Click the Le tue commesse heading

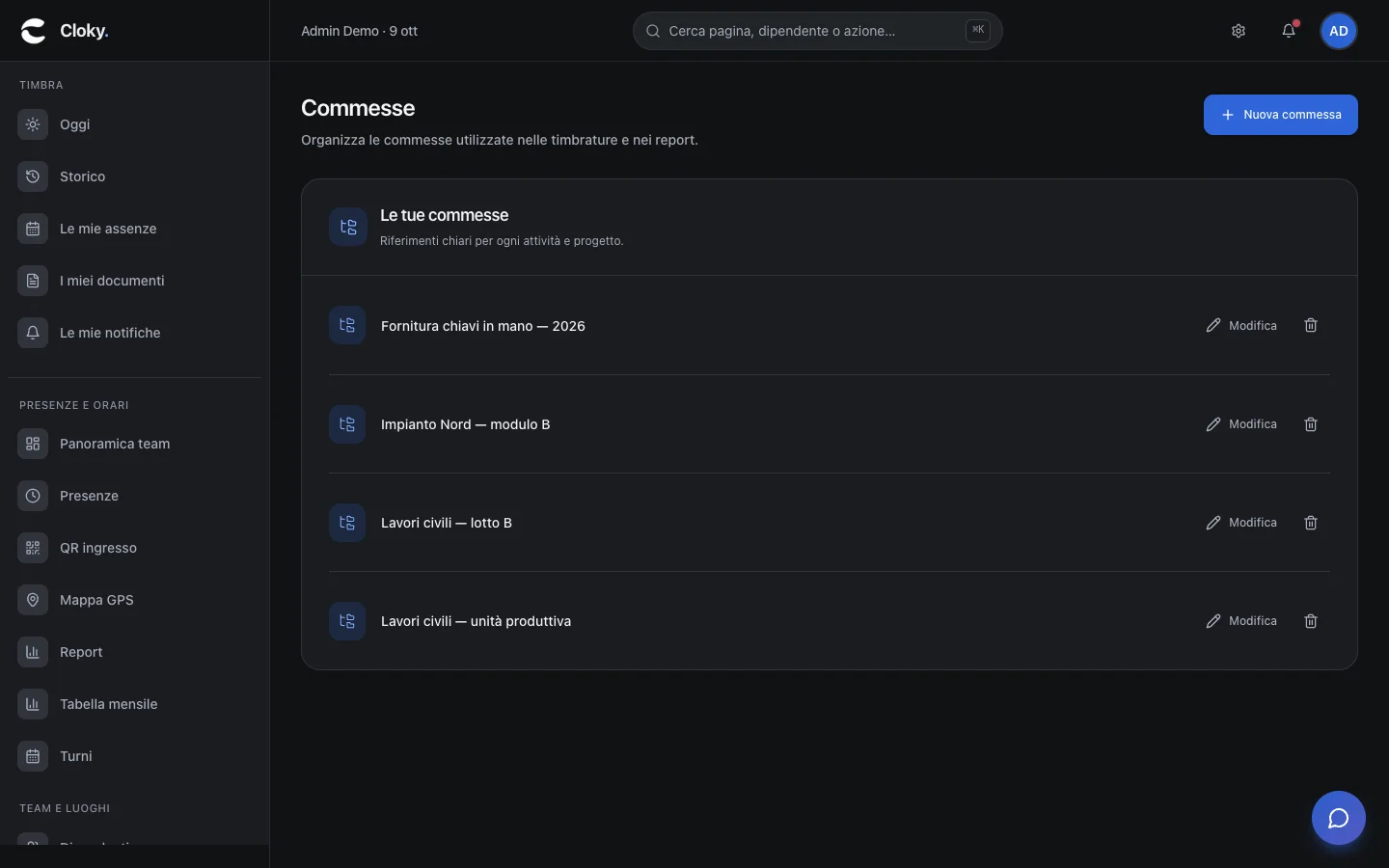pos(444,215)
